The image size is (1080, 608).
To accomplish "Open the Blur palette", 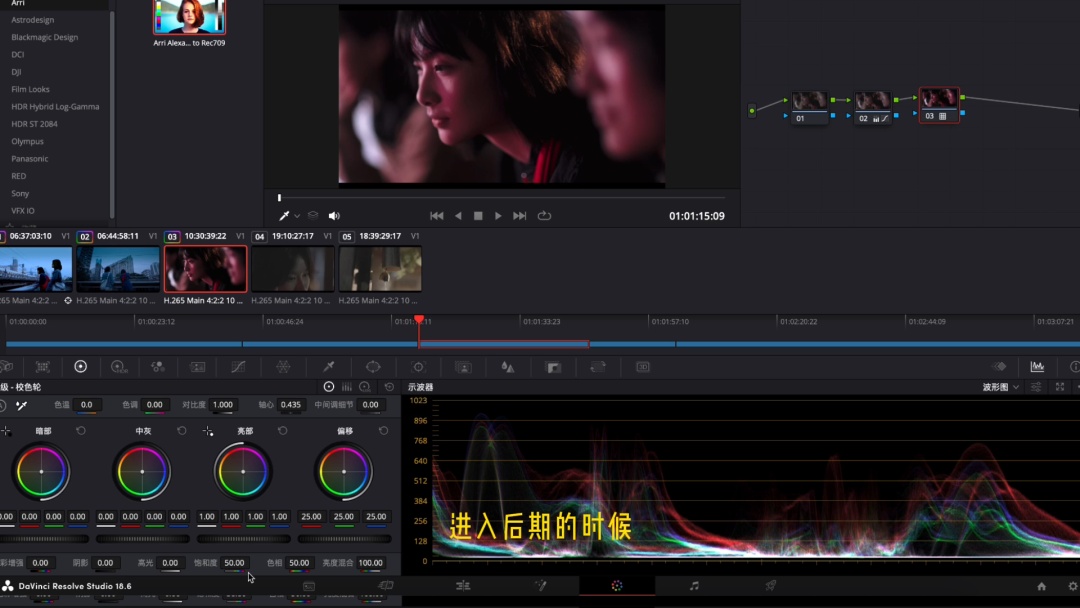I will [x=508, y=367].
